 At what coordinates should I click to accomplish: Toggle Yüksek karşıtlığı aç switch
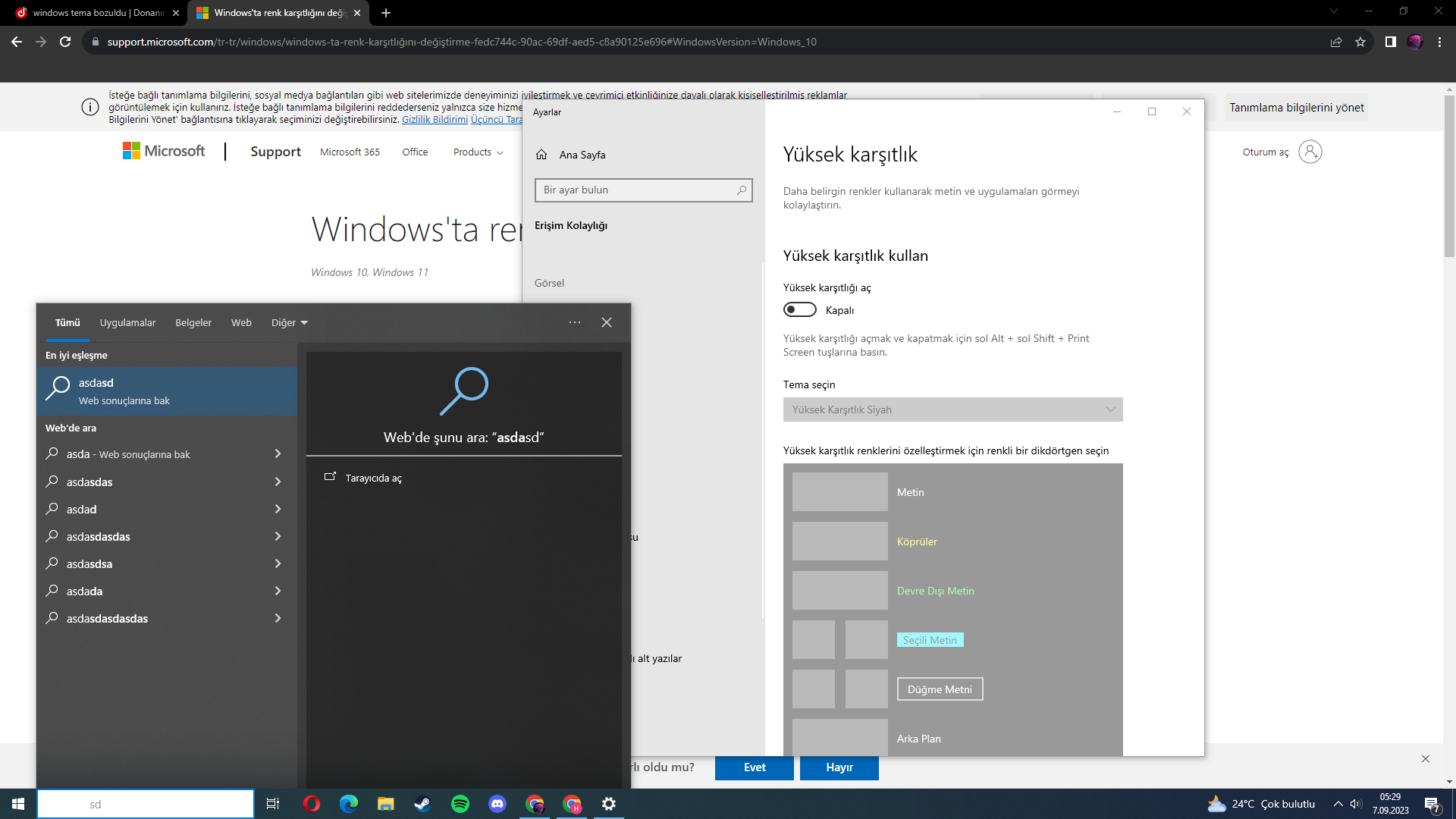[799, 309]
